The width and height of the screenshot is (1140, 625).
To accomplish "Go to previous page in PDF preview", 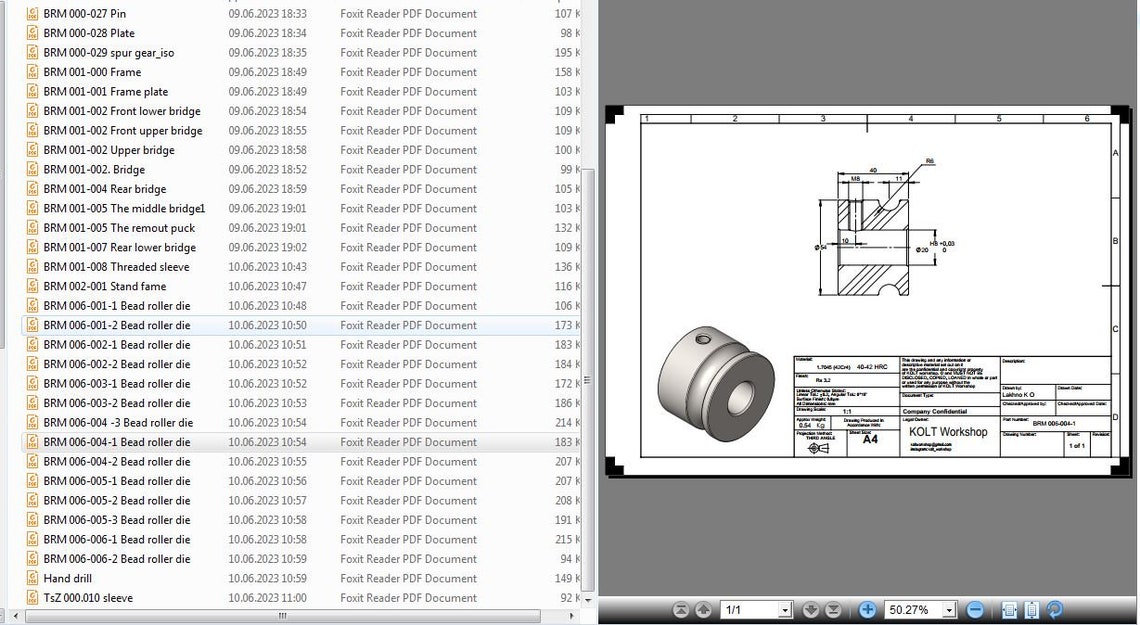I will coord(702,610).
